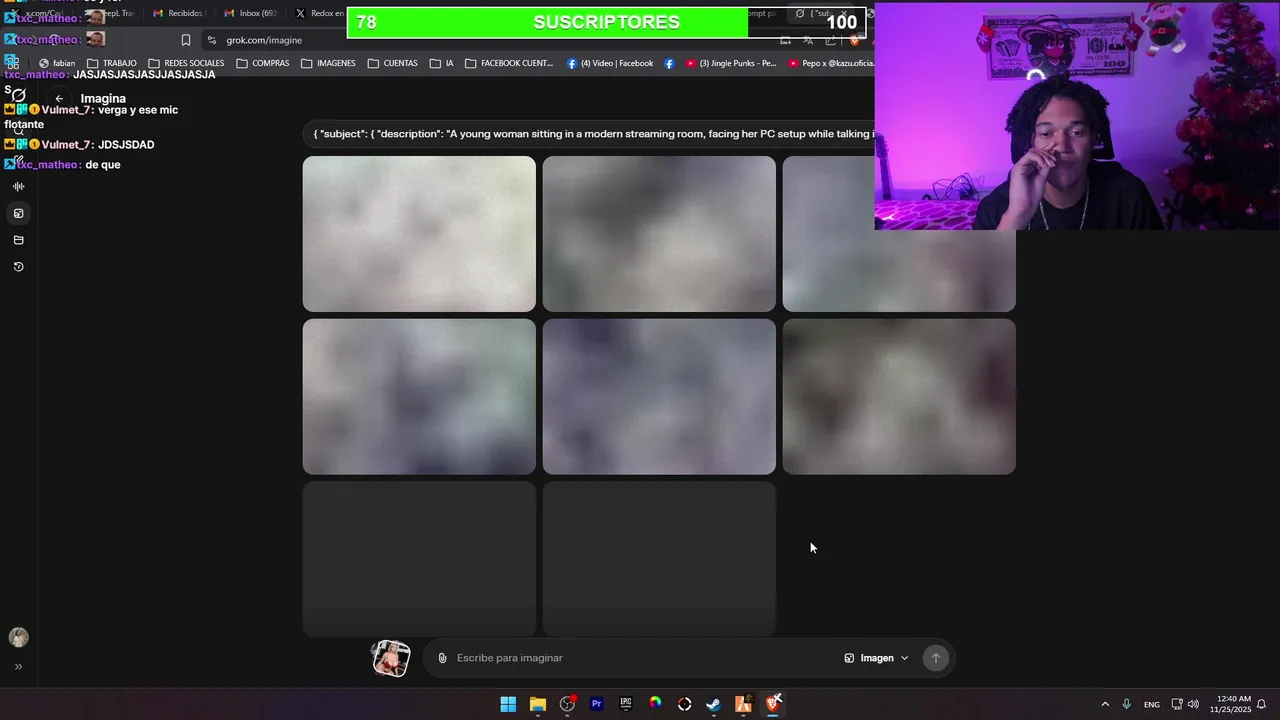Image resolution: width=1280 pixels, height=720 pixels.
Task: Open the user profile avatar in the sidebar
Action: pos(18,638)
